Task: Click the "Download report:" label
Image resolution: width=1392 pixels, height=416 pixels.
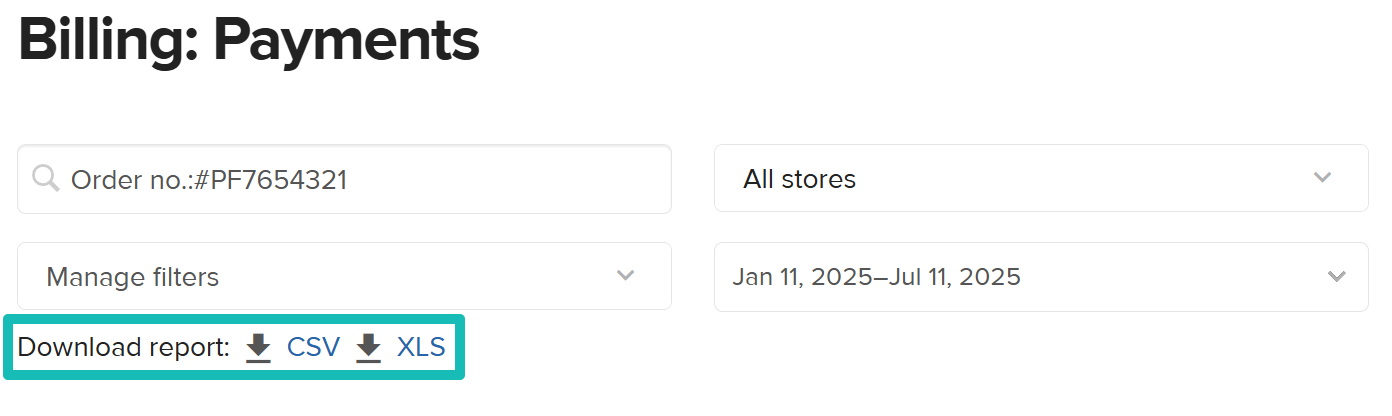Action: coord(124,348)
